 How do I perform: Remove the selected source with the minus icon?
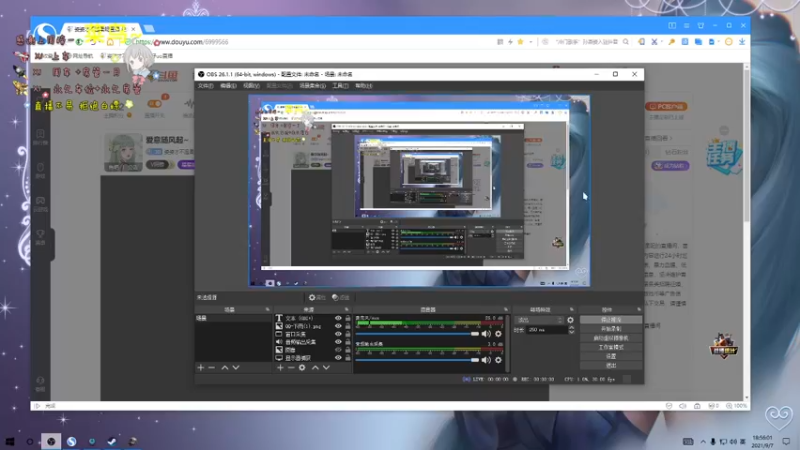coord(291,367)
